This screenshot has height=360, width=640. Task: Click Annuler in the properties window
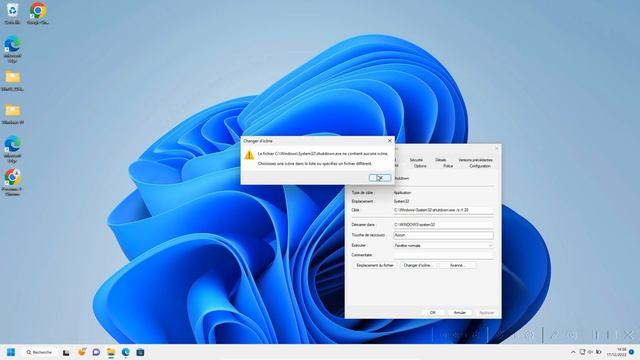(460, 313)
